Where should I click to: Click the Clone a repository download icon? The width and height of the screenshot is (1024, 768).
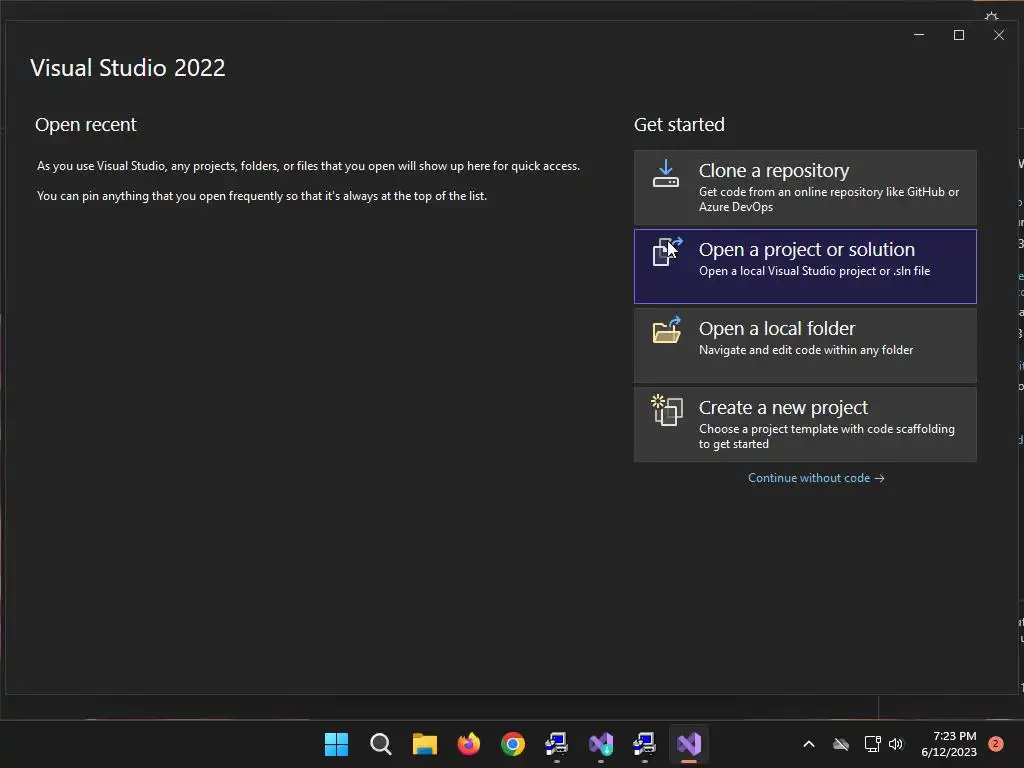[x=665, y=174]
